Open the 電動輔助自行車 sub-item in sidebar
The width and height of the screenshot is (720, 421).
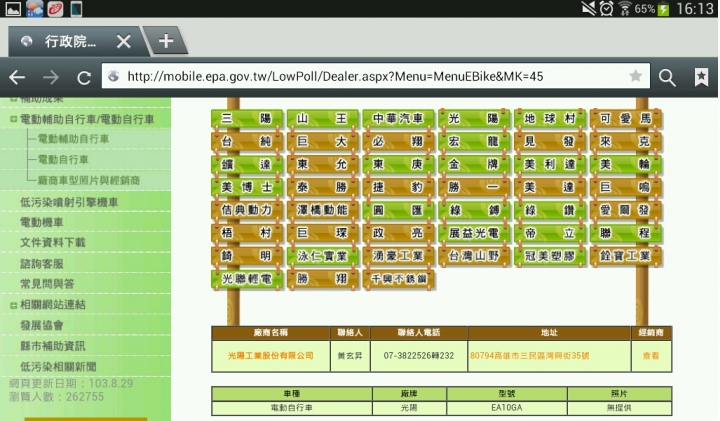[x=73, y=139]
